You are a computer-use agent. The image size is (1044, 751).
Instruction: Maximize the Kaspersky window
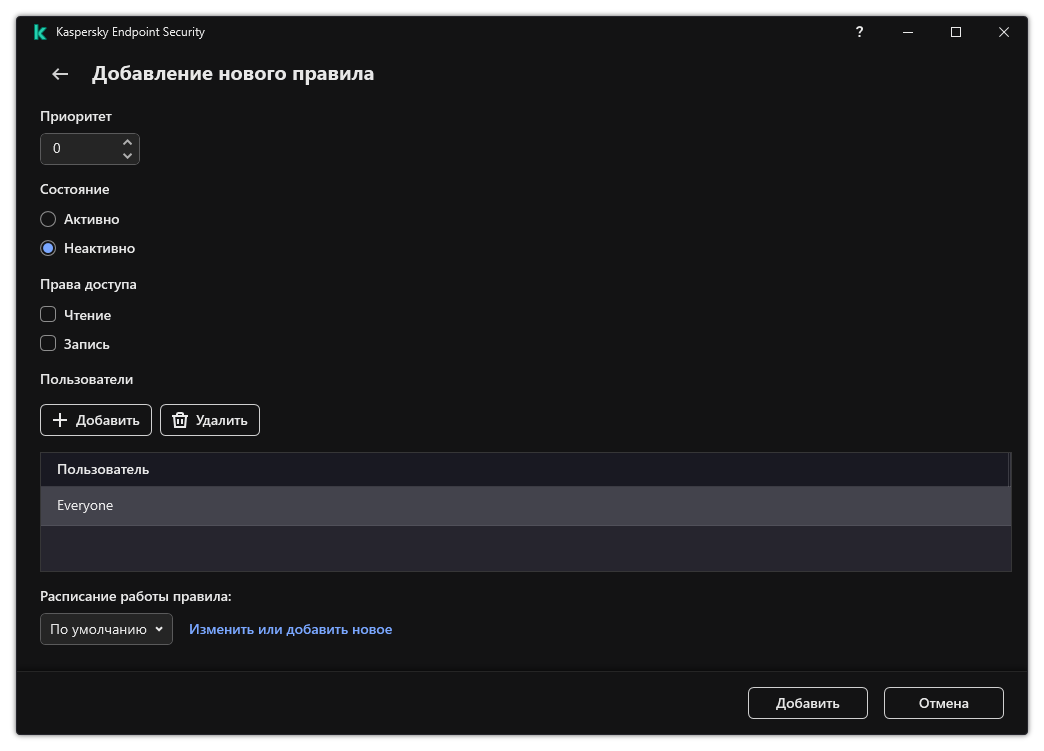[x=955, y=32]
